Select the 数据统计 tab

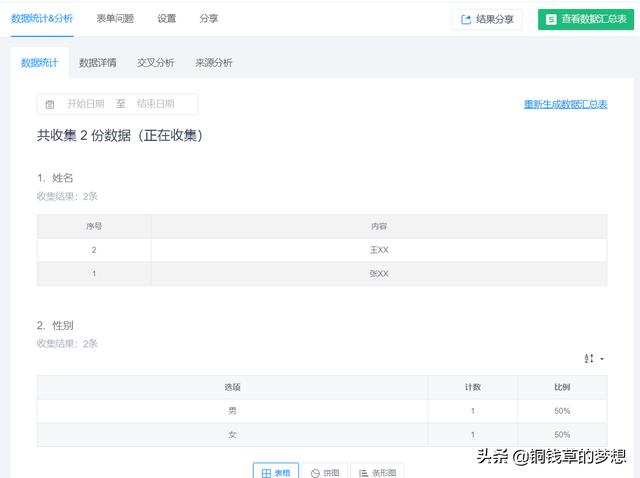point(40,62)
